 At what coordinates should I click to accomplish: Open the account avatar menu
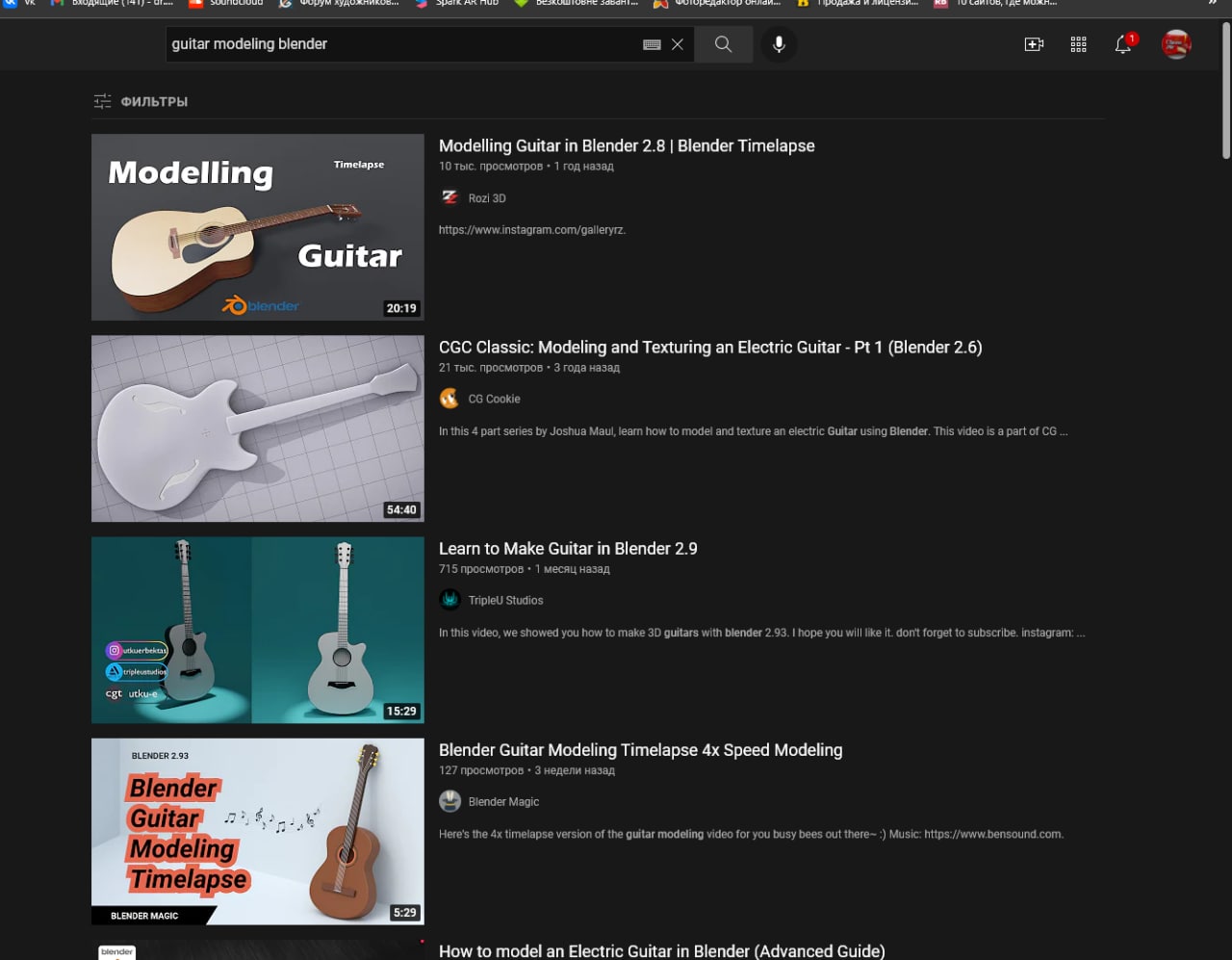click(x=1176, y=44)
